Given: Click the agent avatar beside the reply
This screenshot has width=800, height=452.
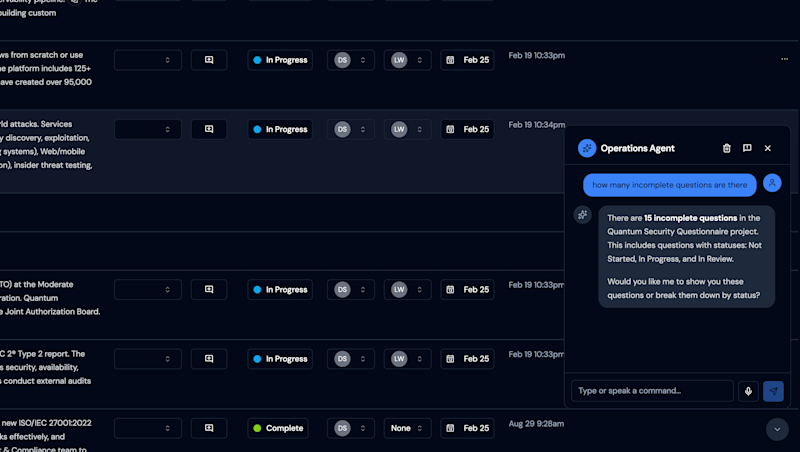Looking at the screenshot, I should coord(582,215).
